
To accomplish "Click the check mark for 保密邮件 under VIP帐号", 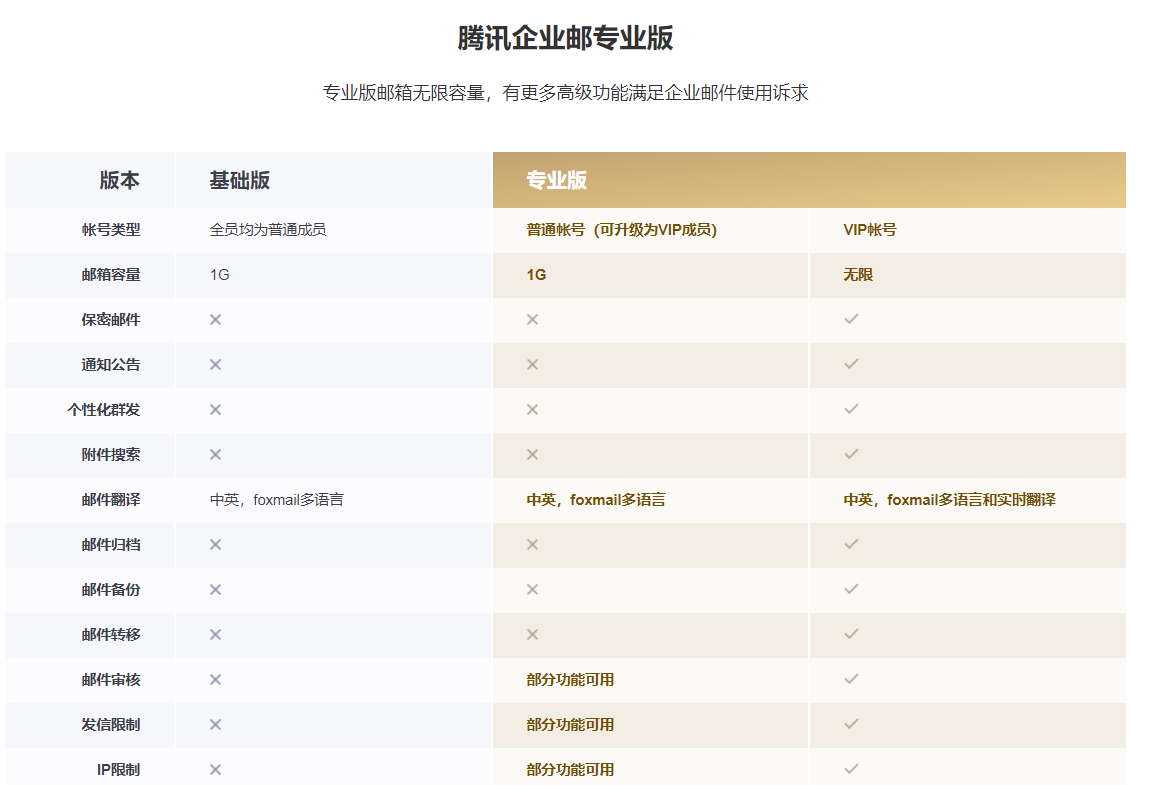I will 852,319.
